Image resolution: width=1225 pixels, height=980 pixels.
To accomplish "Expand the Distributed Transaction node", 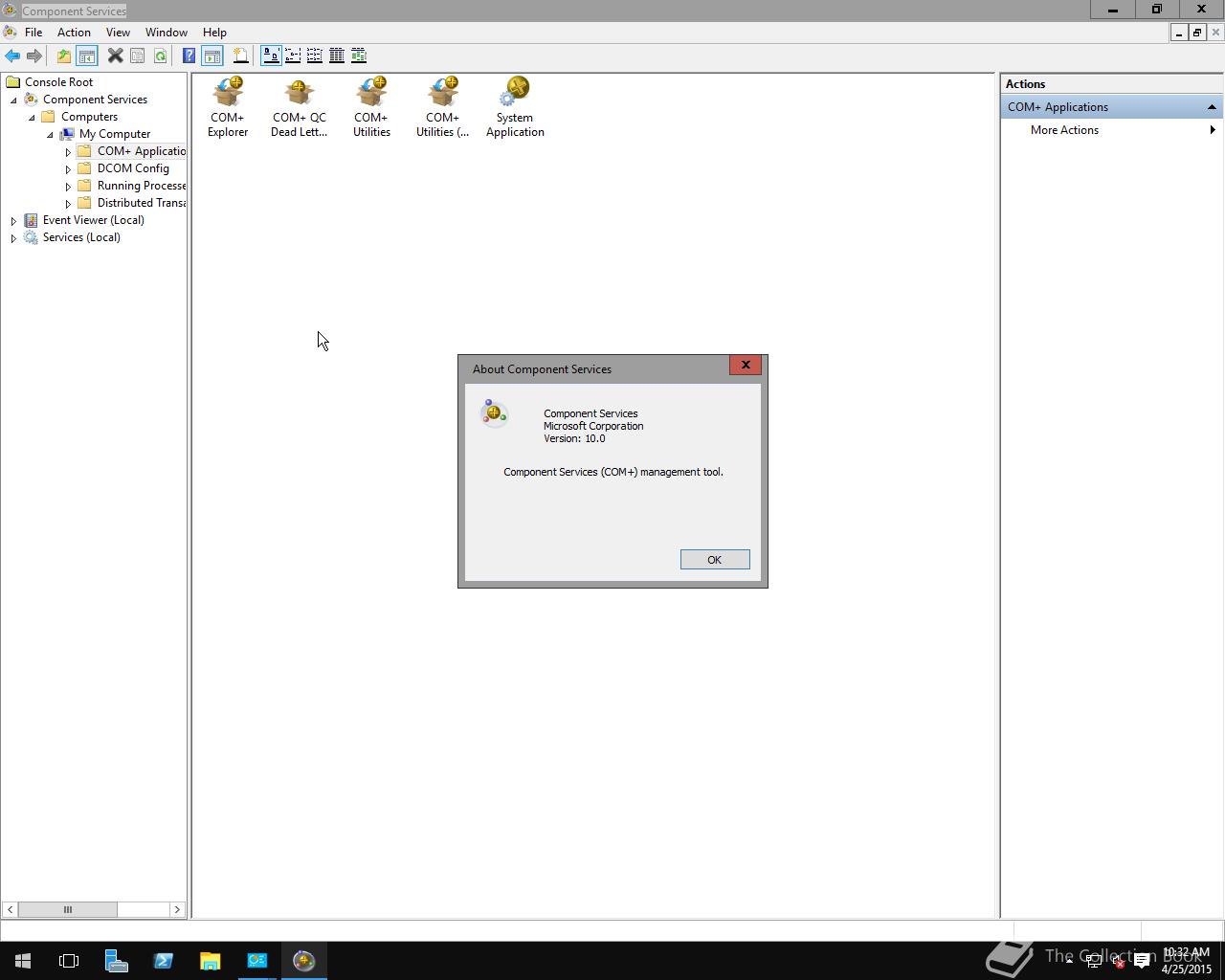I will point(68,203).
